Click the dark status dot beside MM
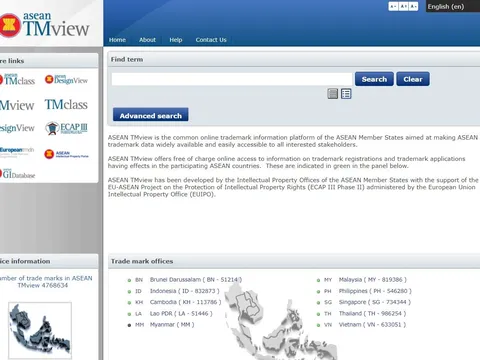 [x=129, y=325]
